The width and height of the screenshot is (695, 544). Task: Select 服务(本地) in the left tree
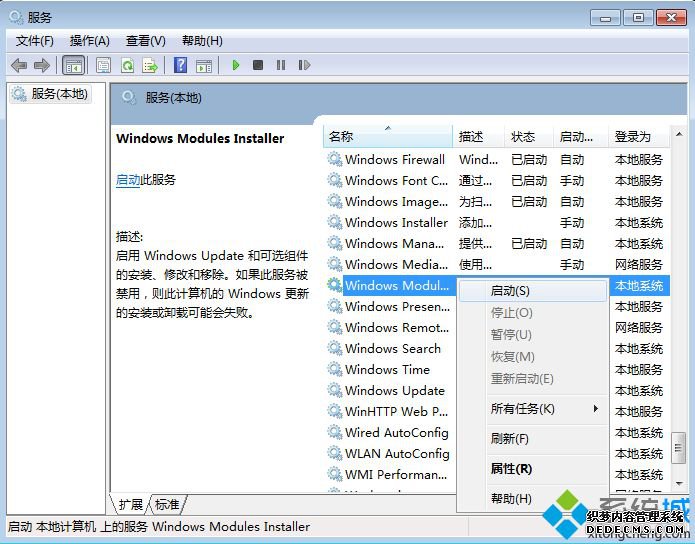click(51, 94)
